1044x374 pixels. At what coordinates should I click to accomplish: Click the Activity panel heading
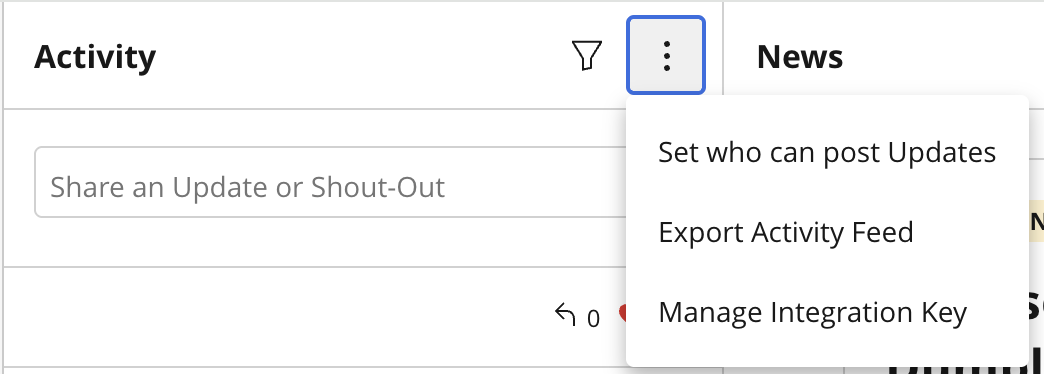click(95, 56)
